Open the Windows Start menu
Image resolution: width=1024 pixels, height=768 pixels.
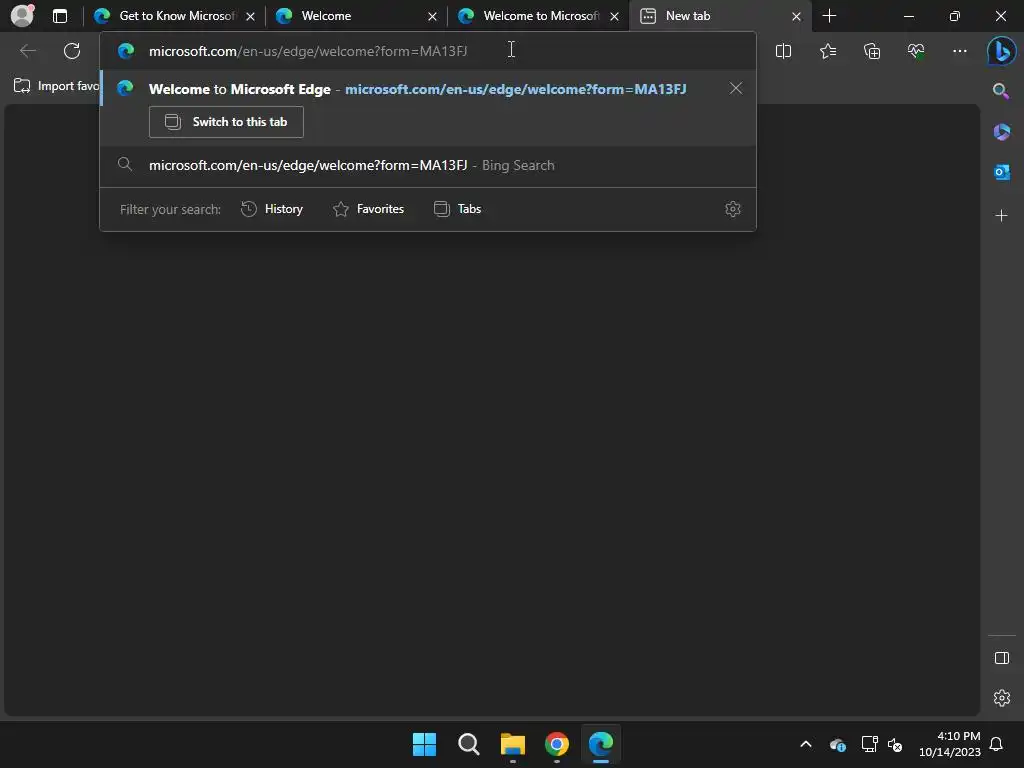tap(424, 744)
